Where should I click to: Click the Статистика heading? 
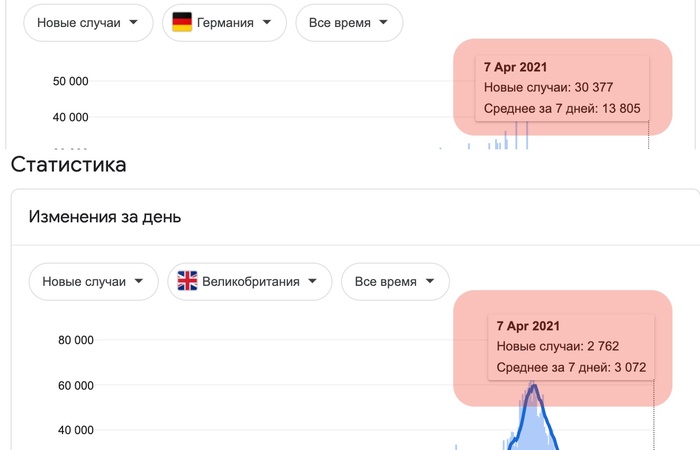click(x=69, y=164)
